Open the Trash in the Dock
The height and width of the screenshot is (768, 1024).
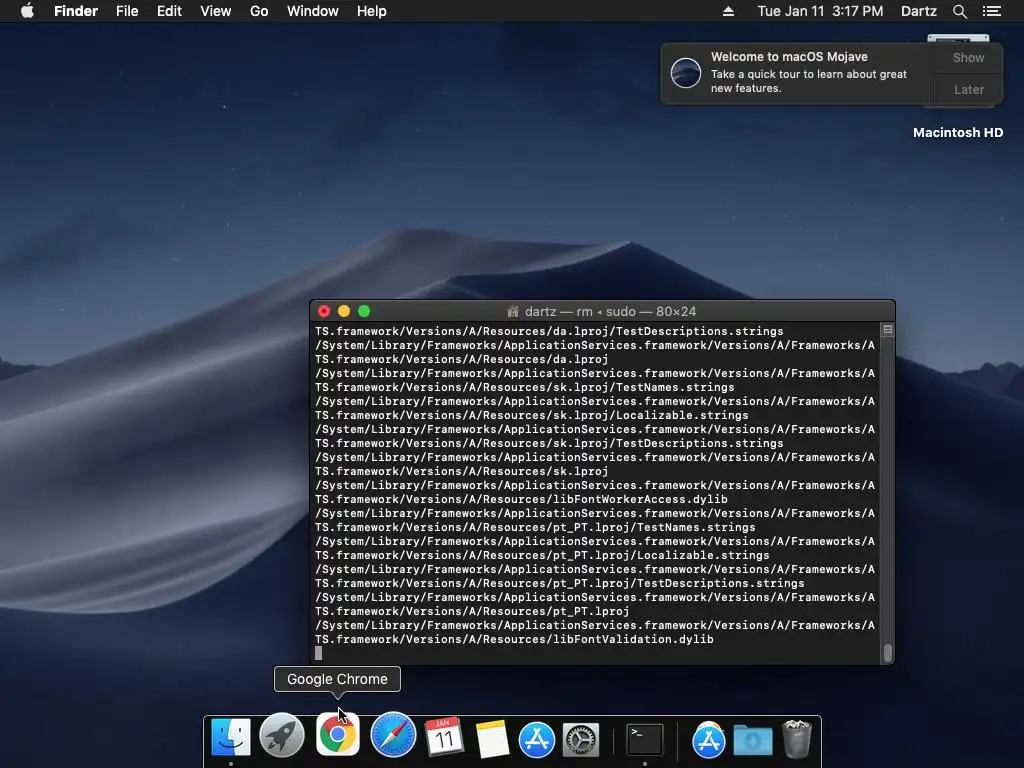coord(797,739)
